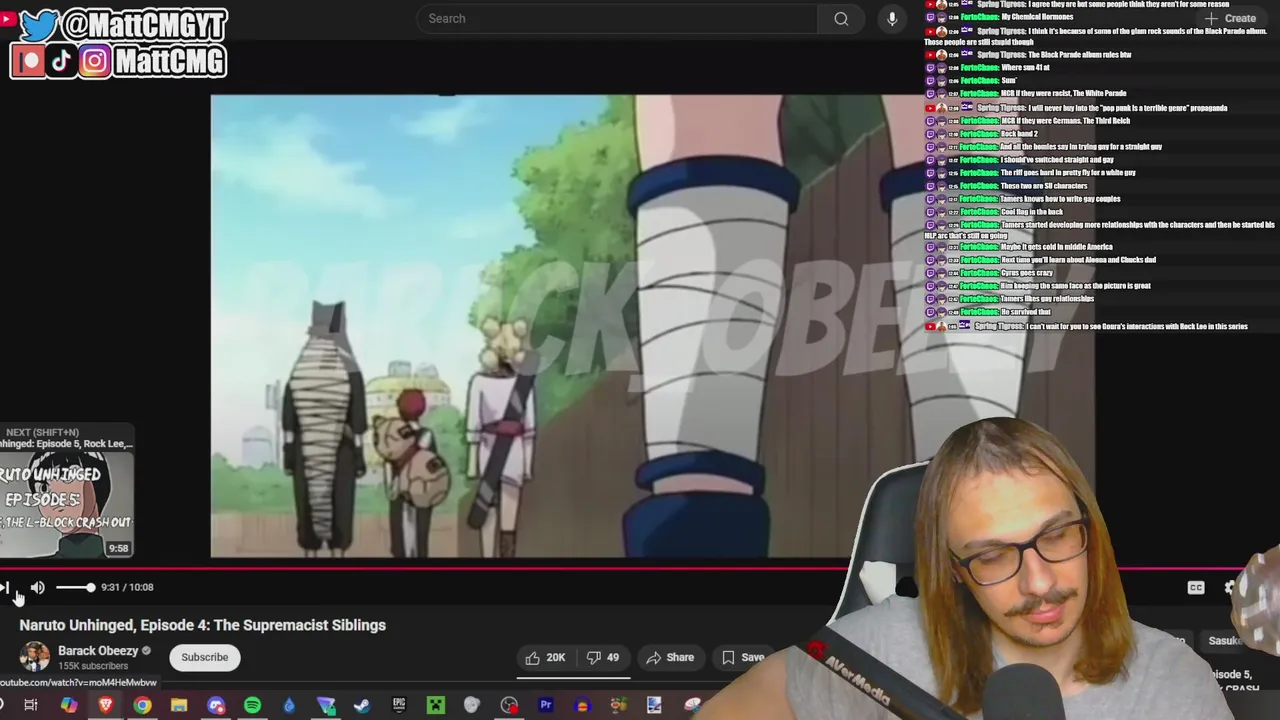Open Adobe Premiere Pro from taskbar
Screen dimensions: 1280x720
click(546, 706)
